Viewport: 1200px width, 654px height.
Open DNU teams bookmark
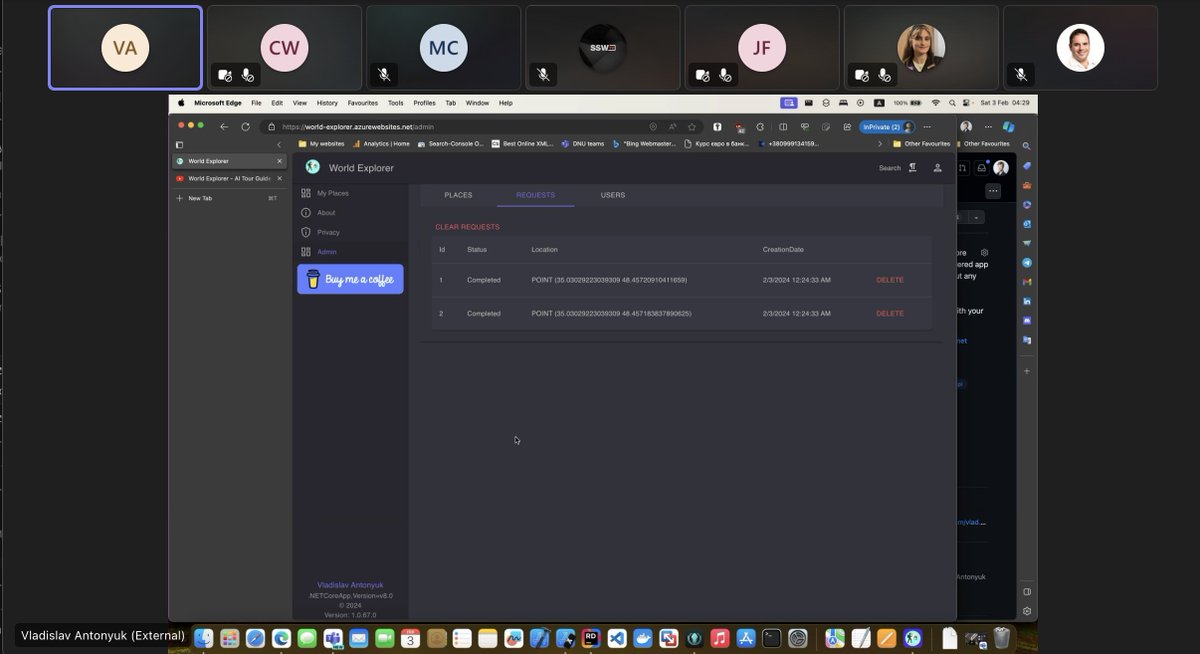tap(583, 144)
